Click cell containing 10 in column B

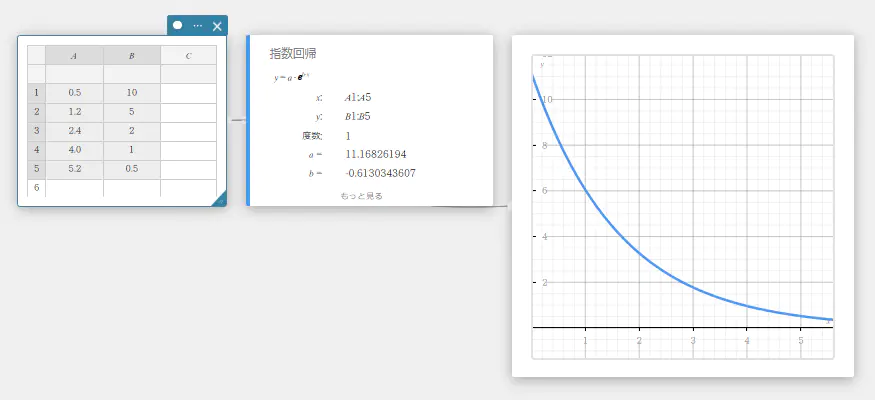click(131, 93)
